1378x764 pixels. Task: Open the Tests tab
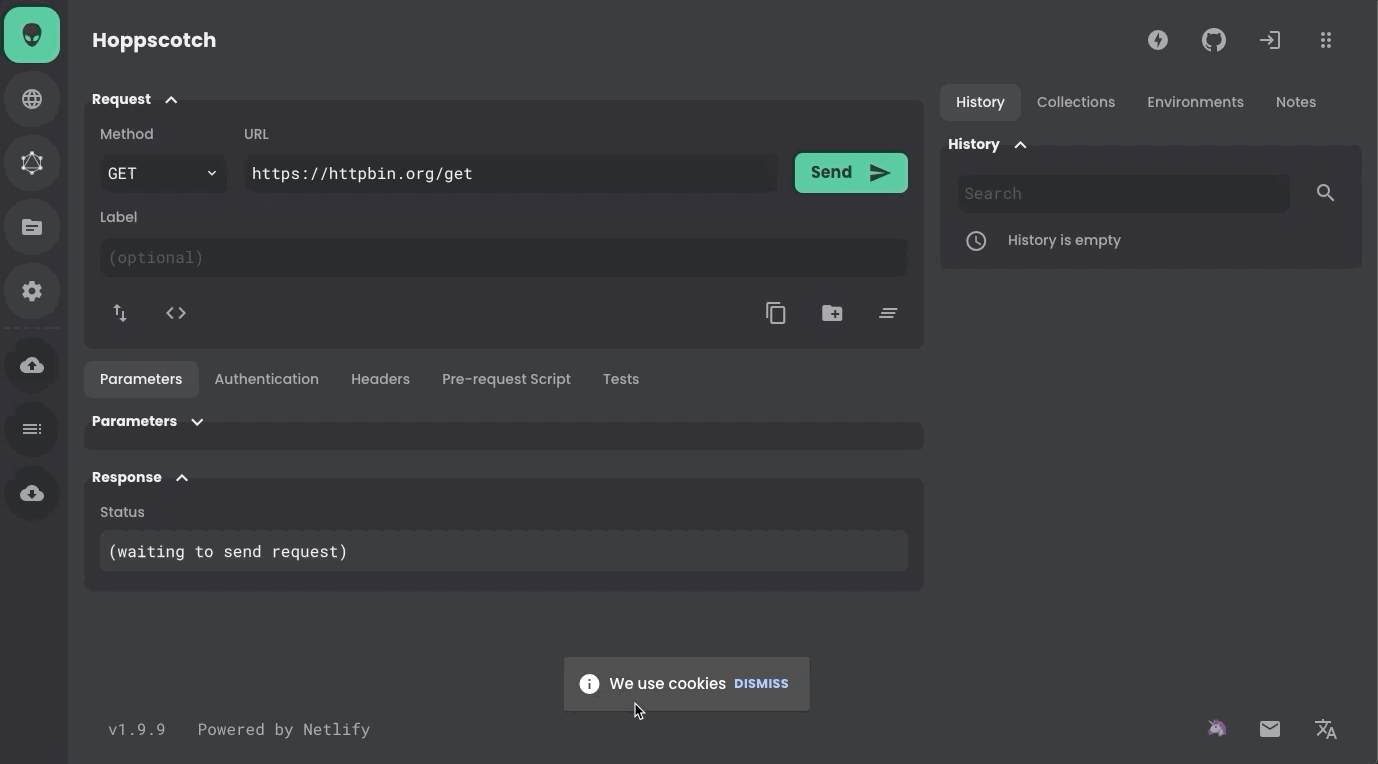coord(621,379)
